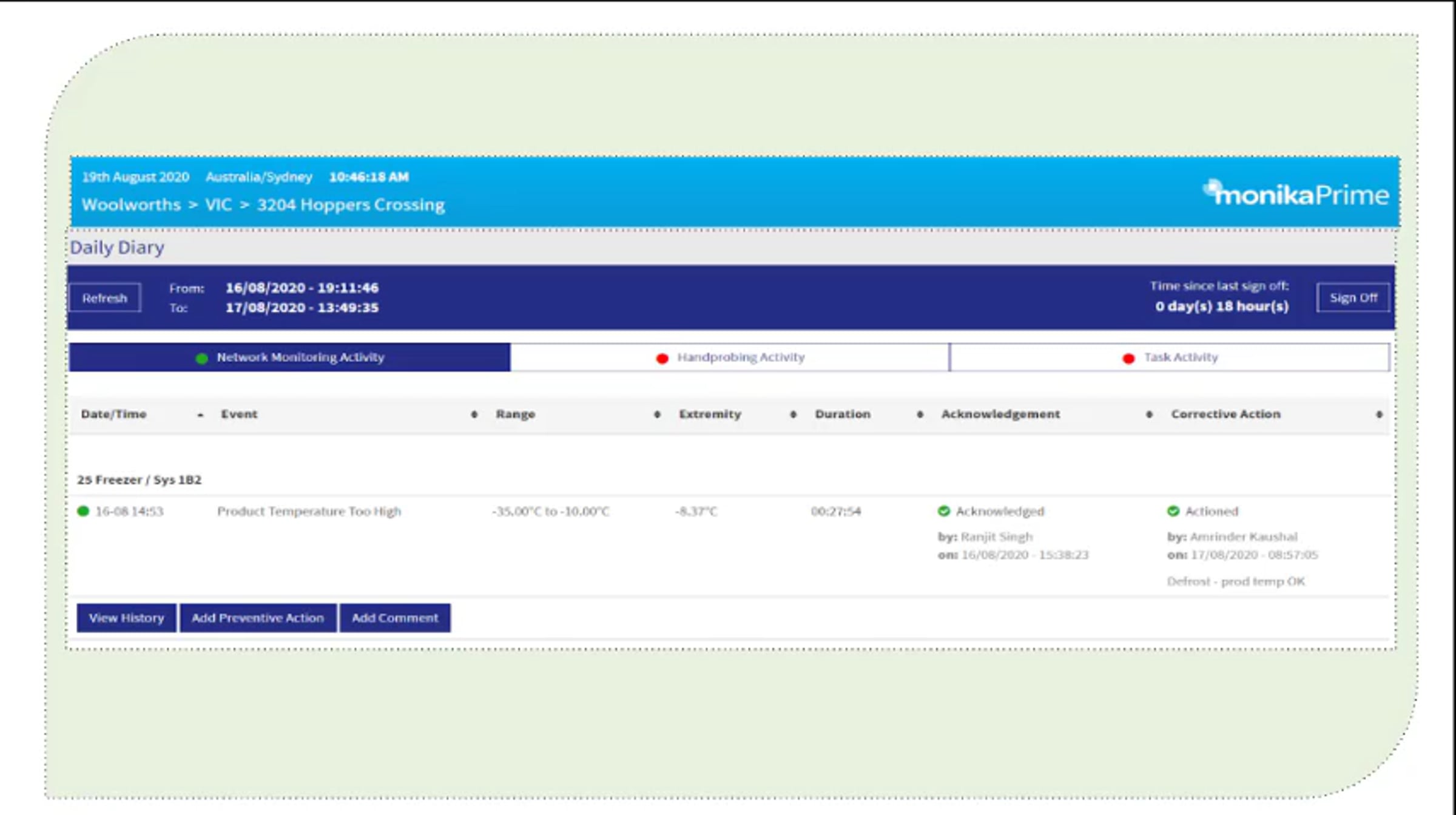This screenshot has height=815, width=1456.
Task: Click green dot beside Network Monitoring Activity
Action: click(x=202, y=358)
